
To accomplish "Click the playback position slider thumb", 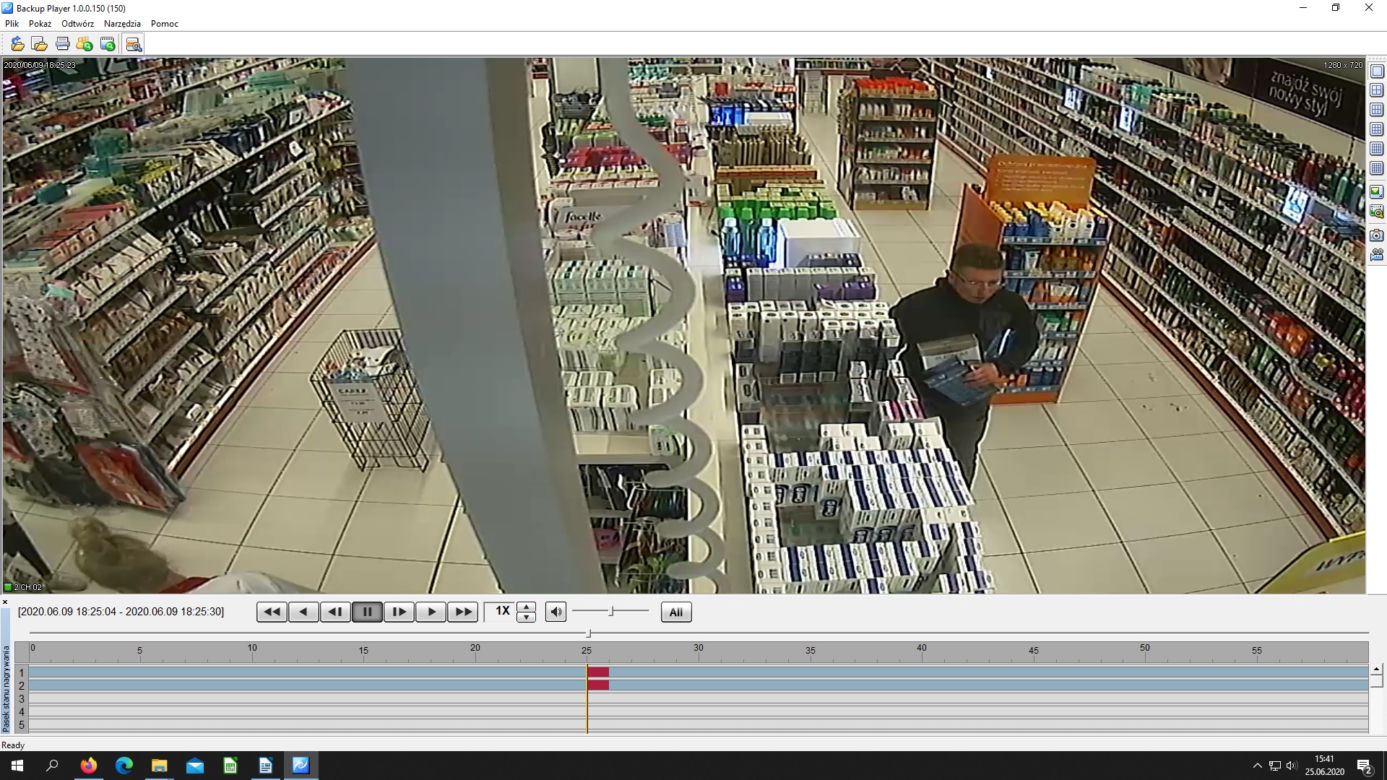I will [588, 633].
